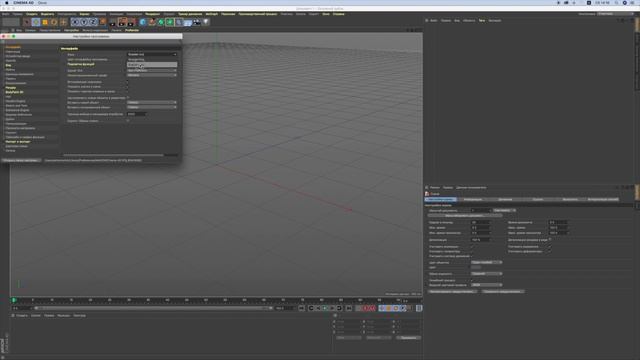The image size is (640, 360).
Task: Add a Light object
Action: [206, 22]
